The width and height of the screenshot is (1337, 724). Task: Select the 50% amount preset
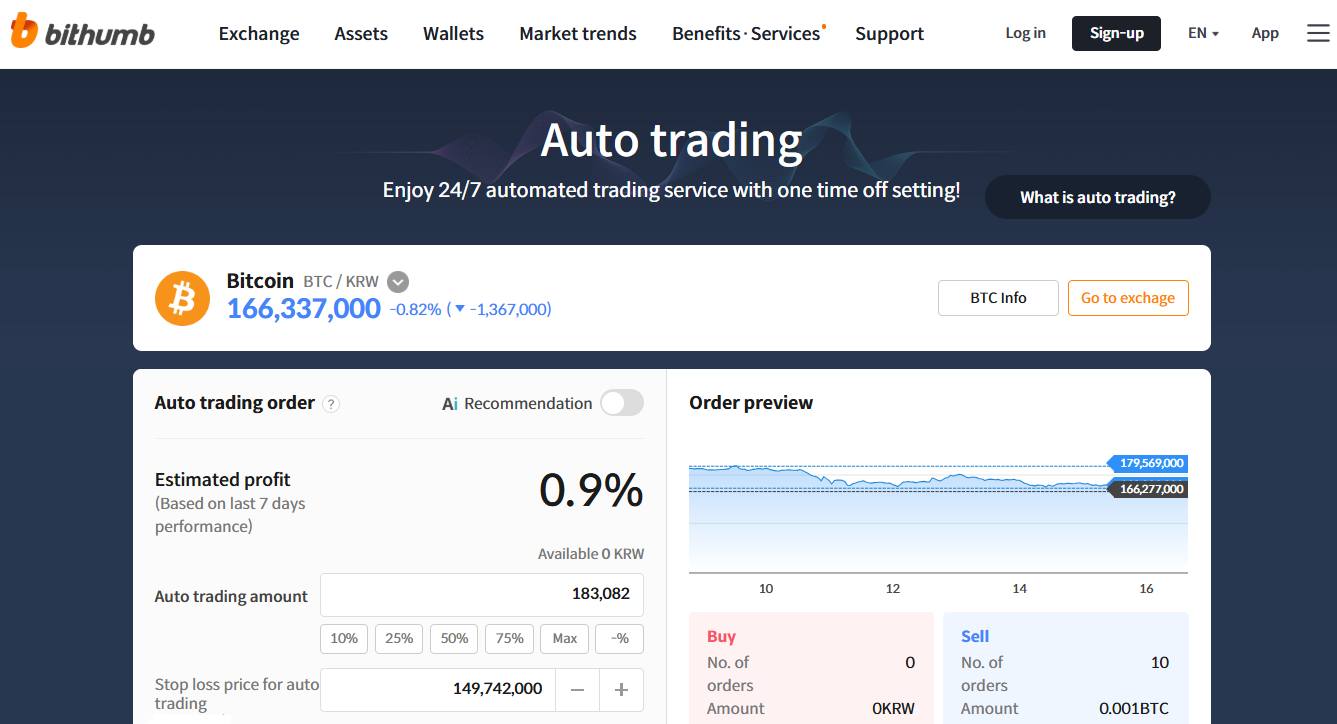tap(454, 638)
